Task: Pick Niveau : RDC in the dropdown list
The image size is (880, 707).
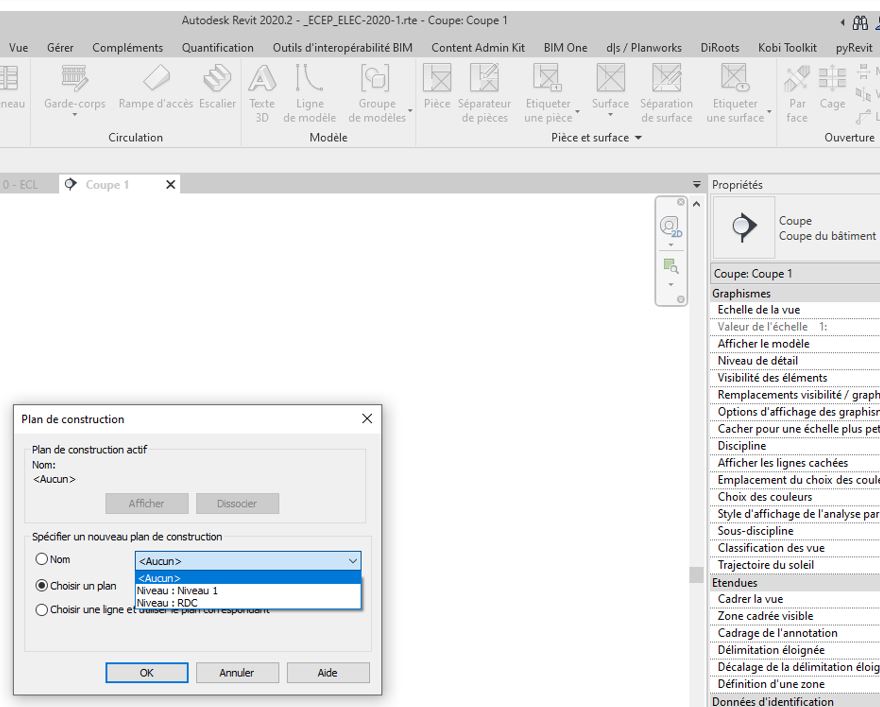Action: pyautogui.click(x=167, y=602)
